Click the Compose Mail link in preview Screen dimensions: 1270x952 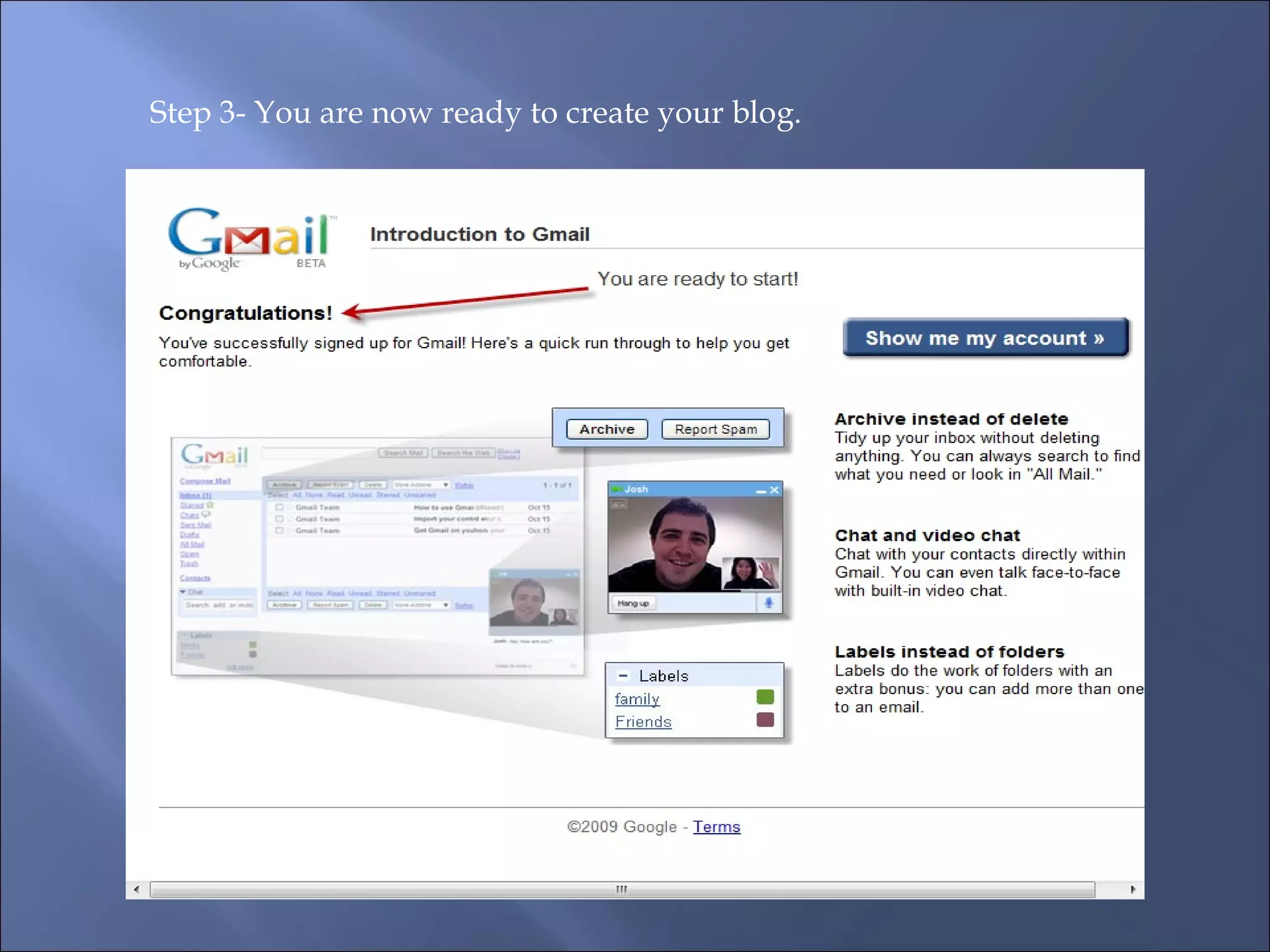pos(205,481)
